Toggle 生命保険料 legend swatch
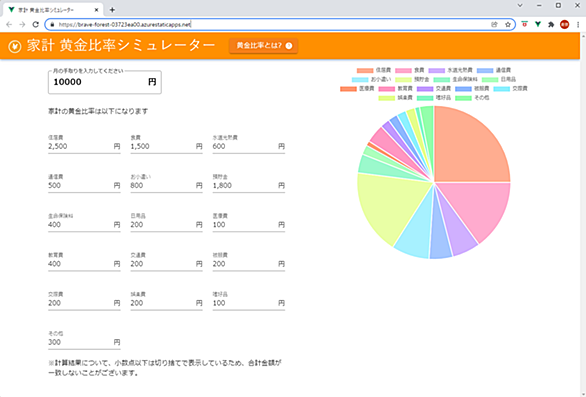 [x=441, y=80]
